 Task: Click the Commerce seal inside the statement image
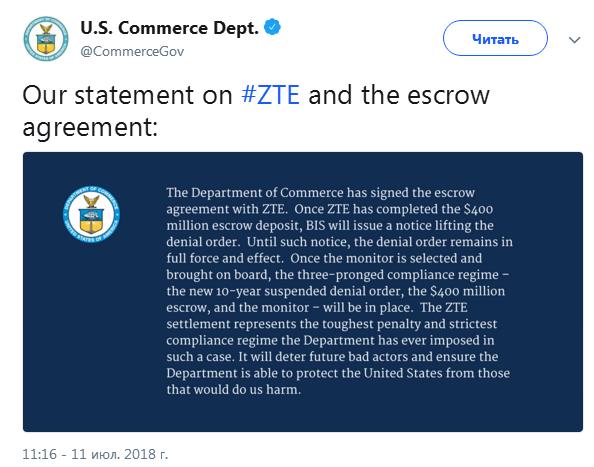[x=91, y=214]
